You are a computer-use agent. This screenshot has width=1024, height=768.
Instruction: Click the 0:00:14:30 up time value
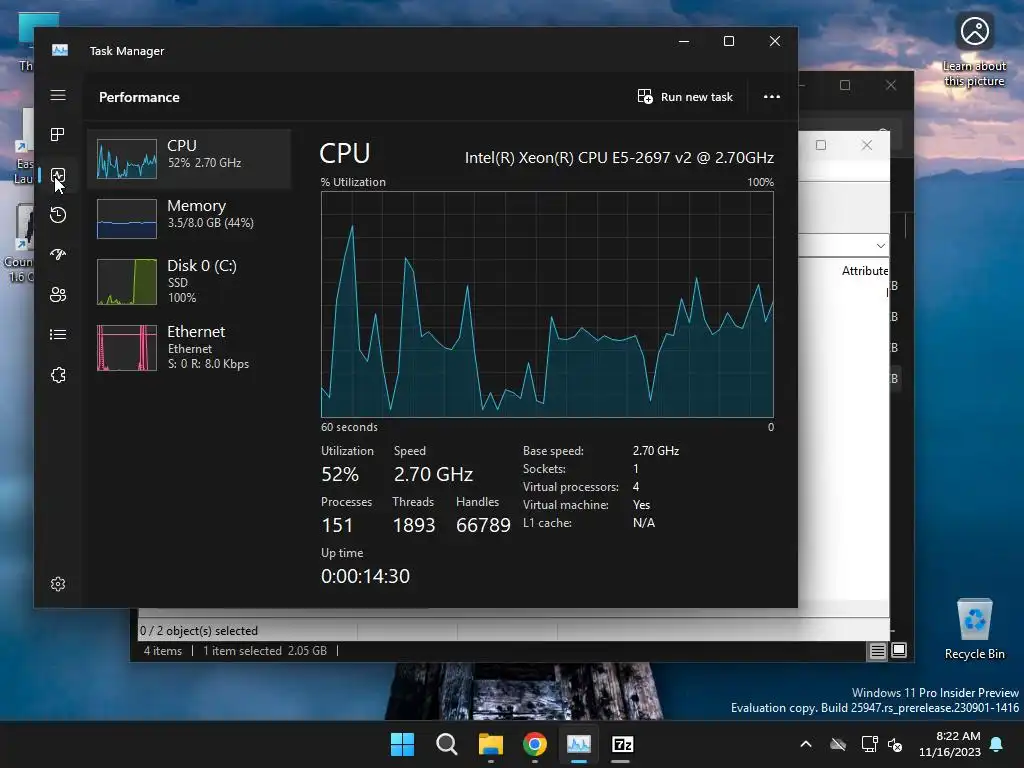coord(365,576)
